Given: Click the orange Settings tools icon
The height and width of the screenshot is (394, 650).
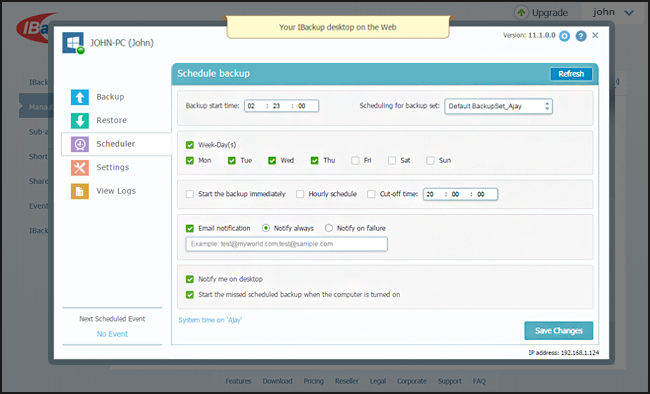Looking at the screenshot, I should click(x=80, y=168).
